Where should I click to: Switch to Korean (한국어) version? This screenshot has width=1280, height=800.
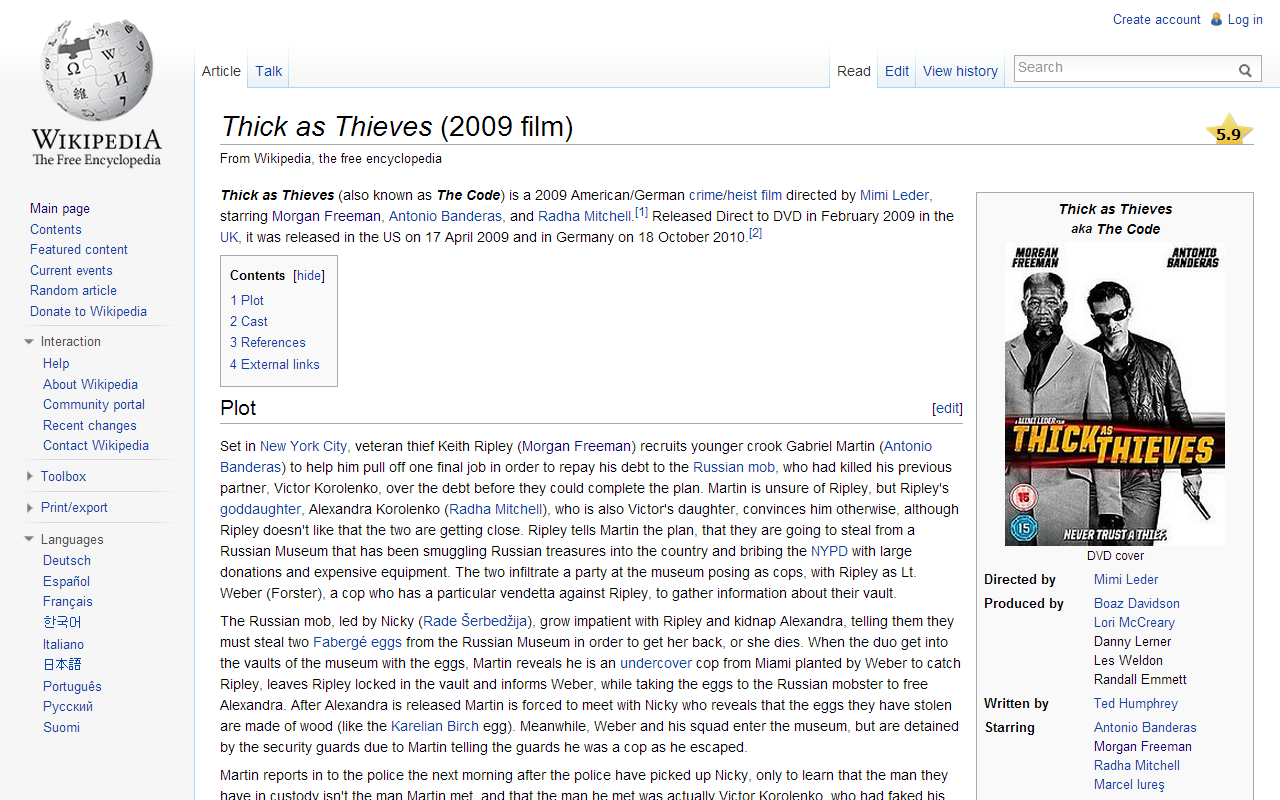click(62, 623)
